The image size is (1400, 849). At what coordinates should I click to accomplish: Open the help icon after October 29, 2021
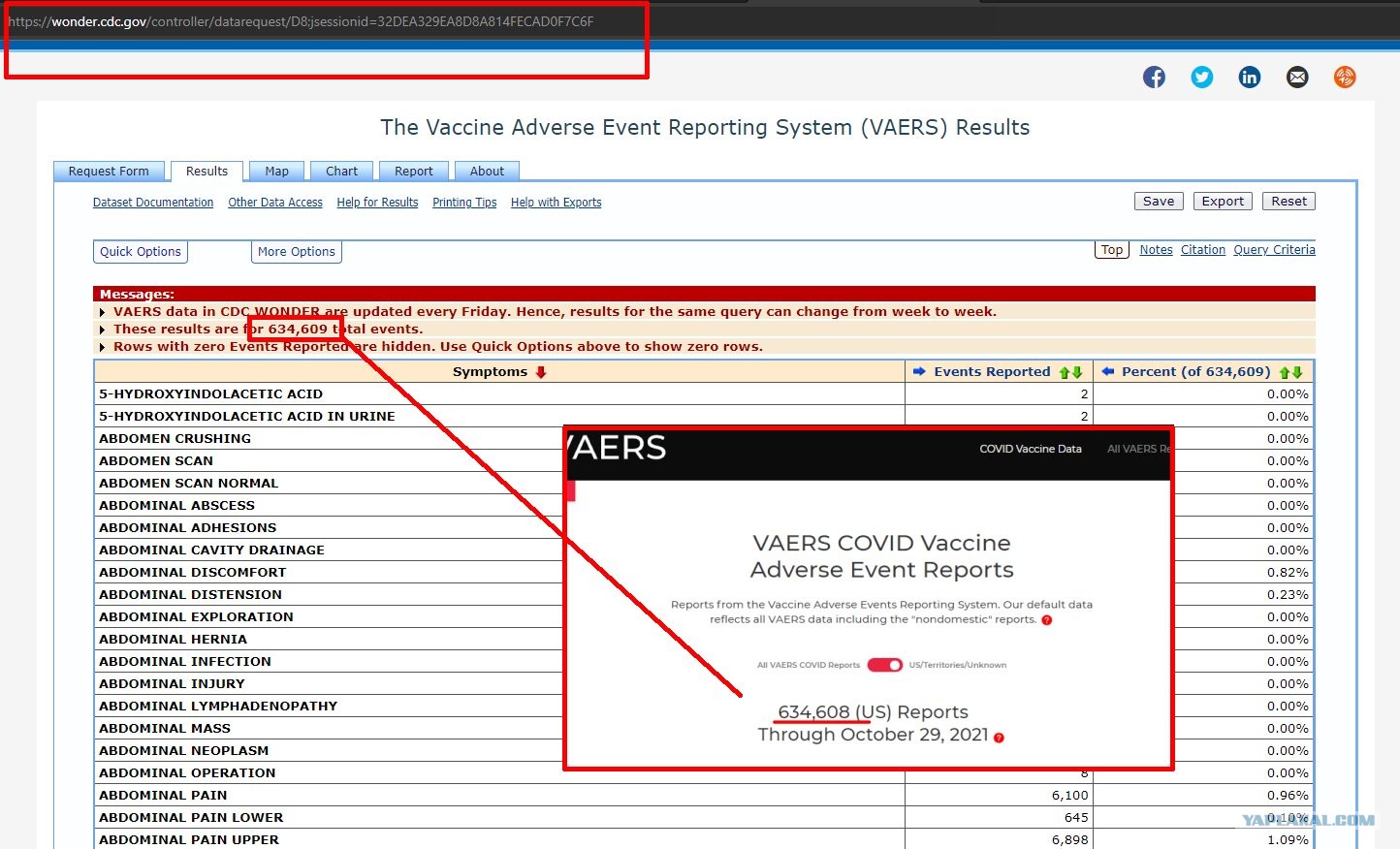pyautogui.click(x=999, y=738)
